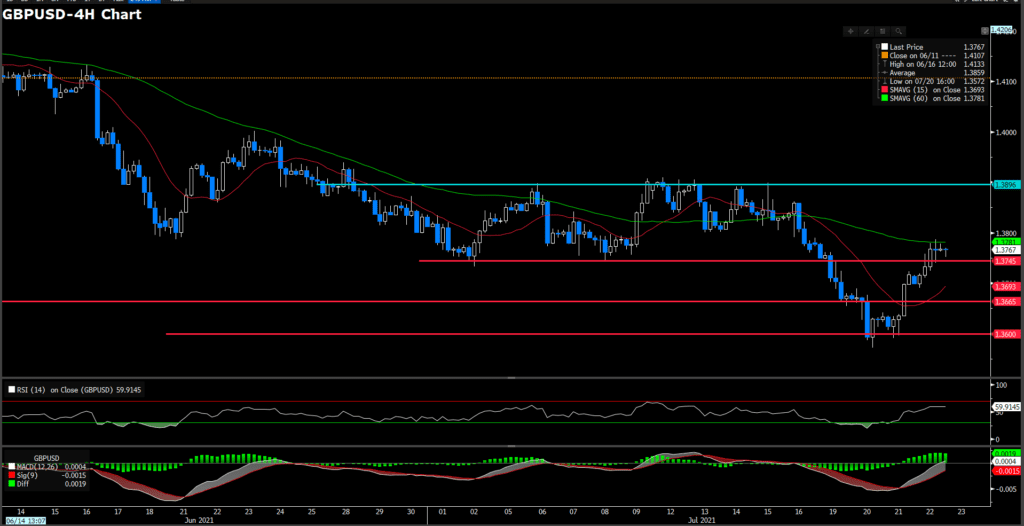Click the zoom magnifier tool

click(899, 31)
